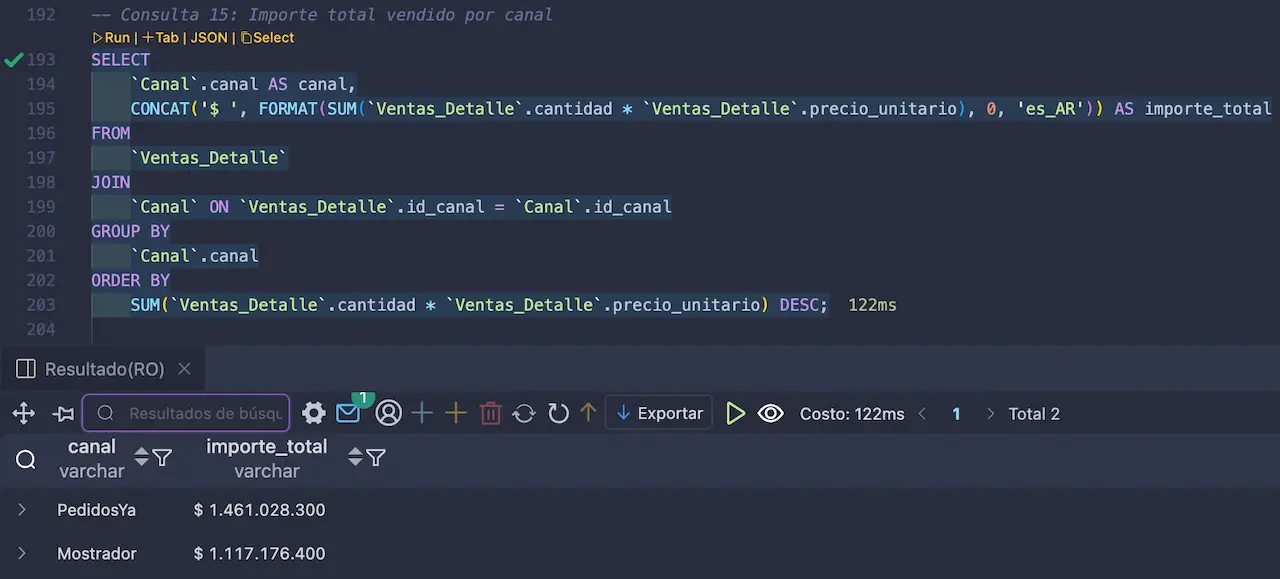Expand the Mostrador result row
The height and width of the screenshot is (579, 1280).
22,553
